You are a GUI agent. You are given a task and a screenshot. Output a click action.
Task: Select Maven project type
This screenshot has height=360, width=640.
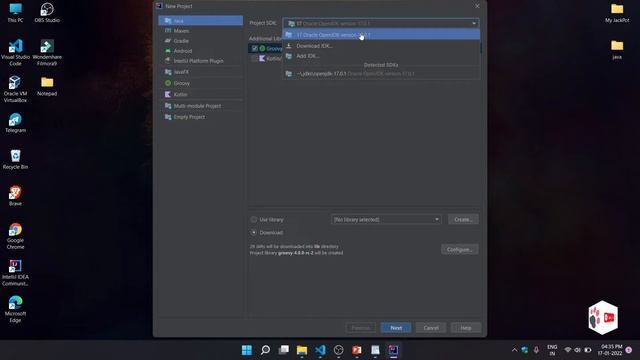200,31
